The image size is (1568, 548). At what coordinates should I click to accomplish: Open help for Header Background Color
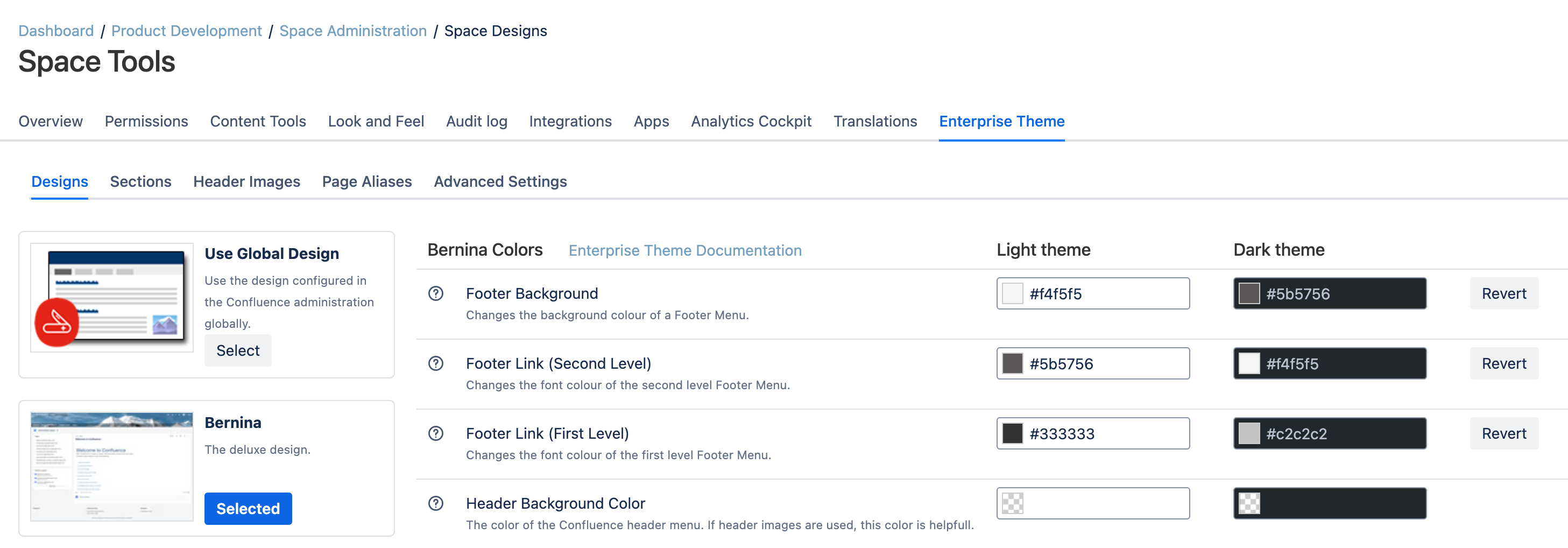click(x=435, y=503)
